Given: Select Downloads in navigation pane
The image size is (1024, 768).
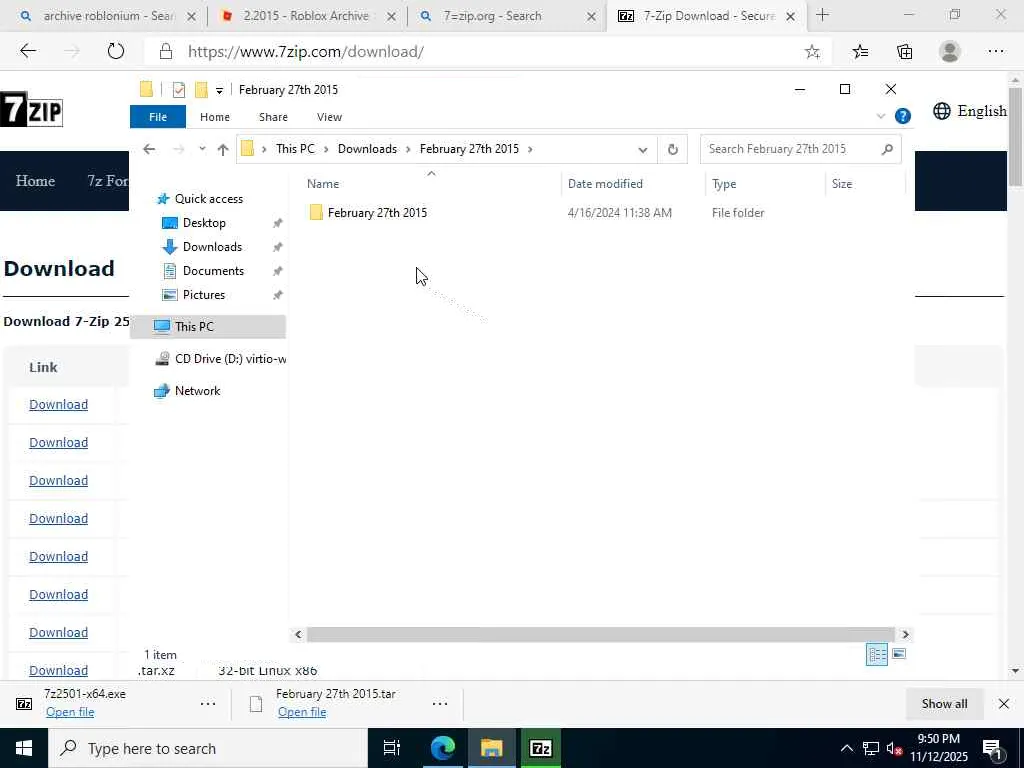Looking at the screenshot, I should tap(212, 247).
